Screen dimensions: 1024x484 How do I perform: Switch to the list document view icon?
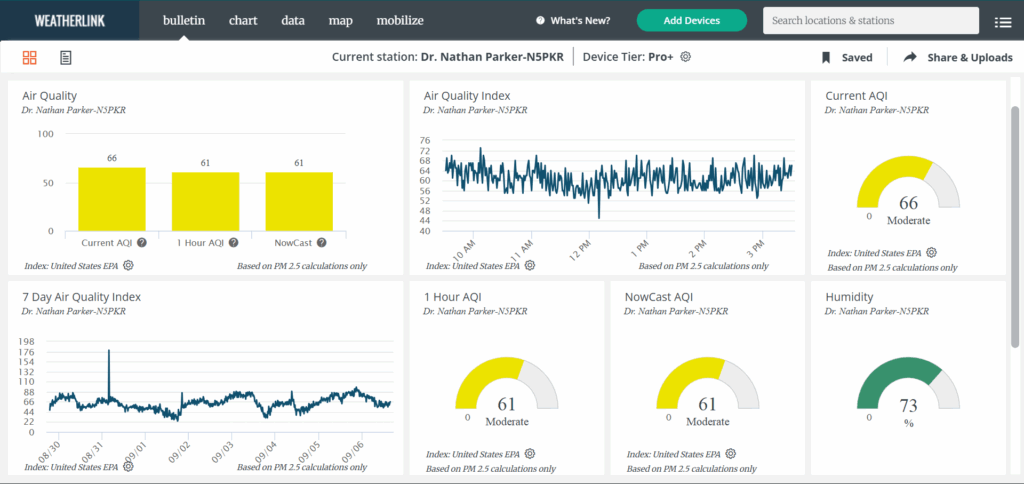pos(66,58)
